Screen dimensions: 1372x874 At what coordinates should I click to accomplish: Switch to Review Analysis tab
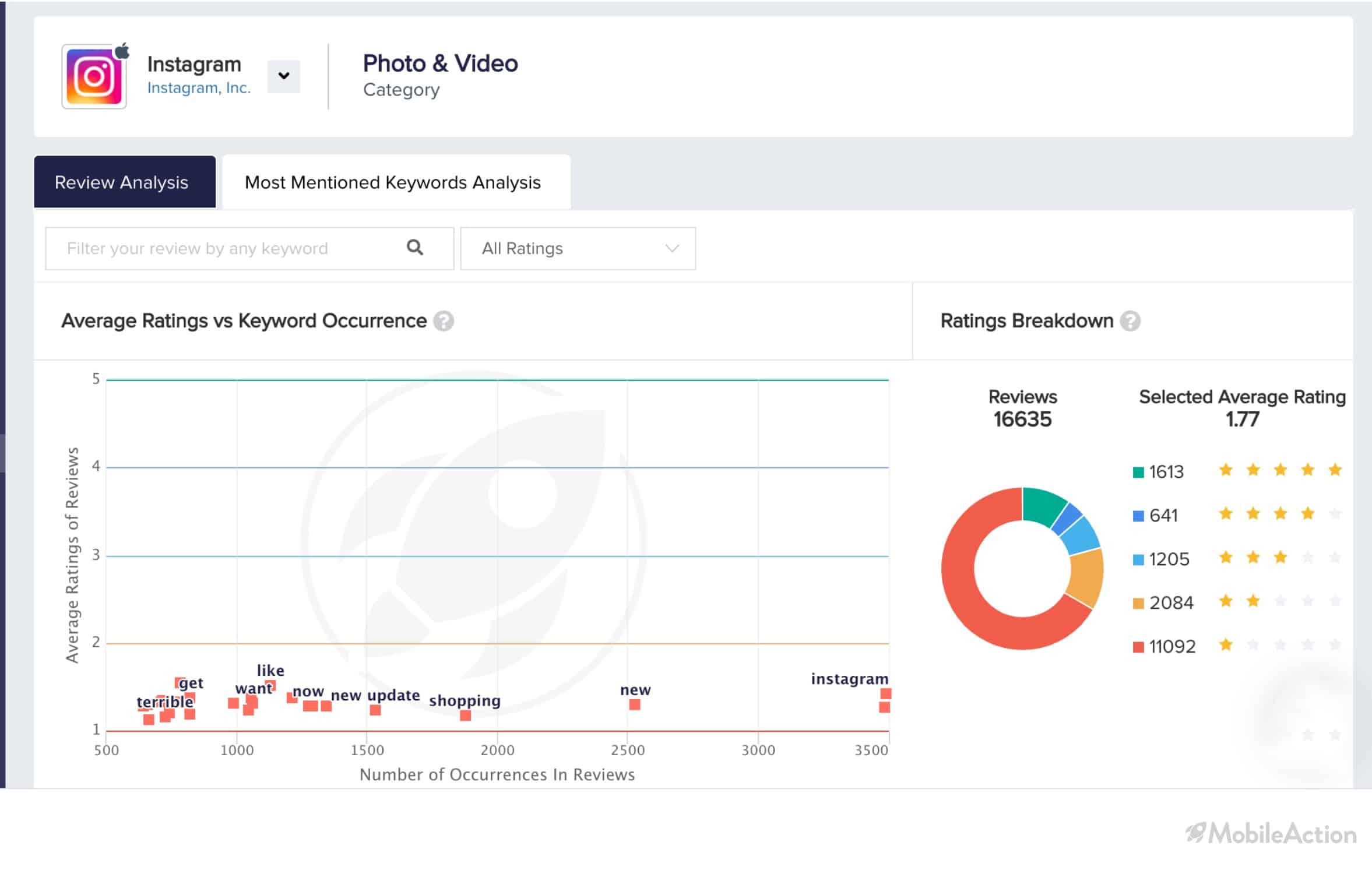125,182
